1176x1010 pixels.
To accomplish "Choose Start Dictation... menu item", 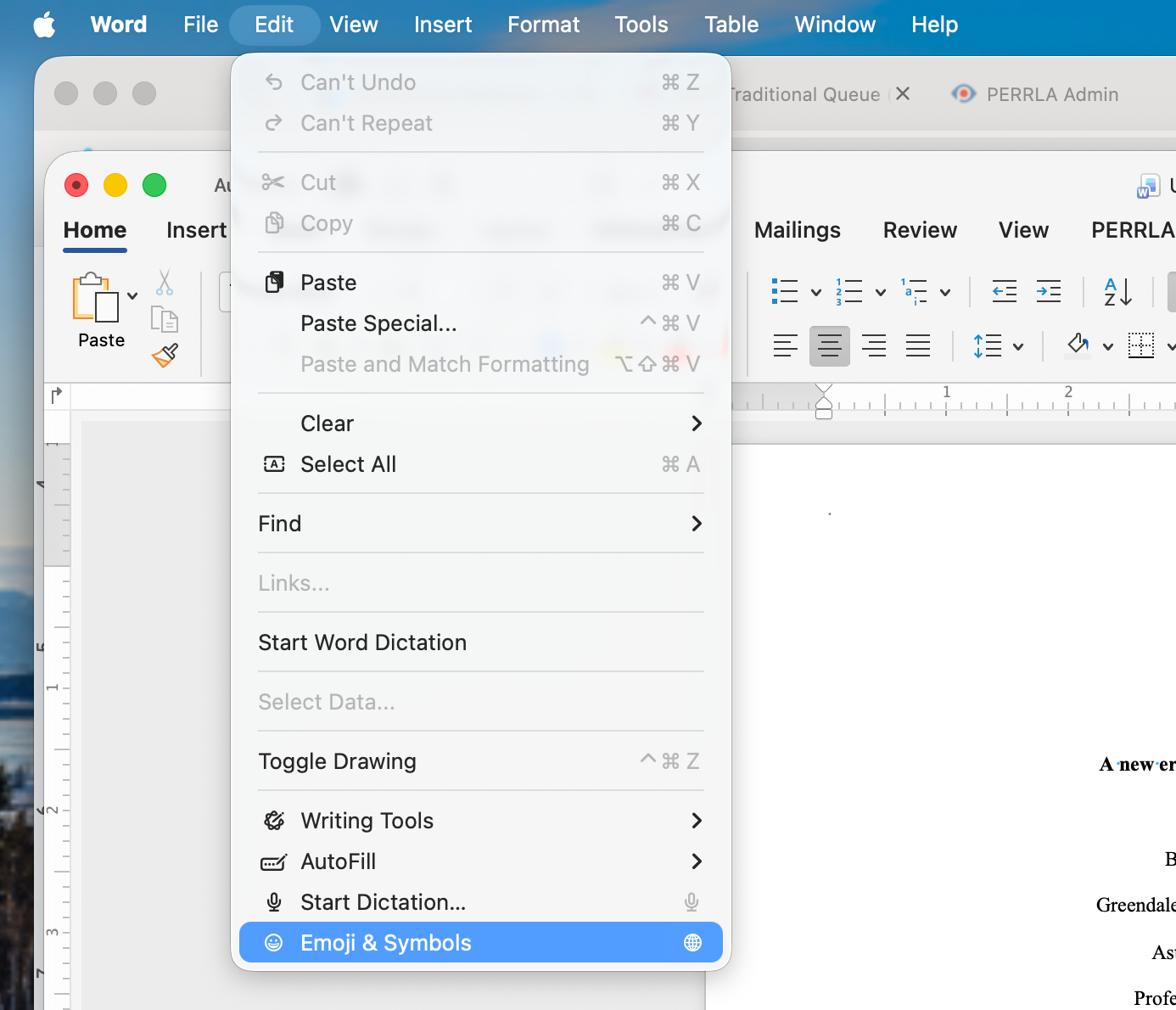I will (481, 902).
